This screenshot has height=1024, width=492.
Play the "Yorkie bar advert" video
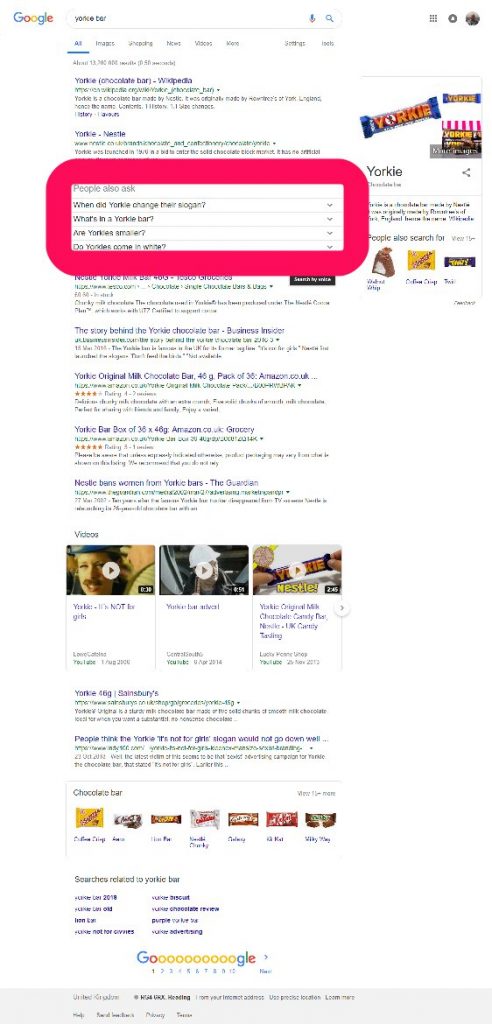[x=204, y=570]
